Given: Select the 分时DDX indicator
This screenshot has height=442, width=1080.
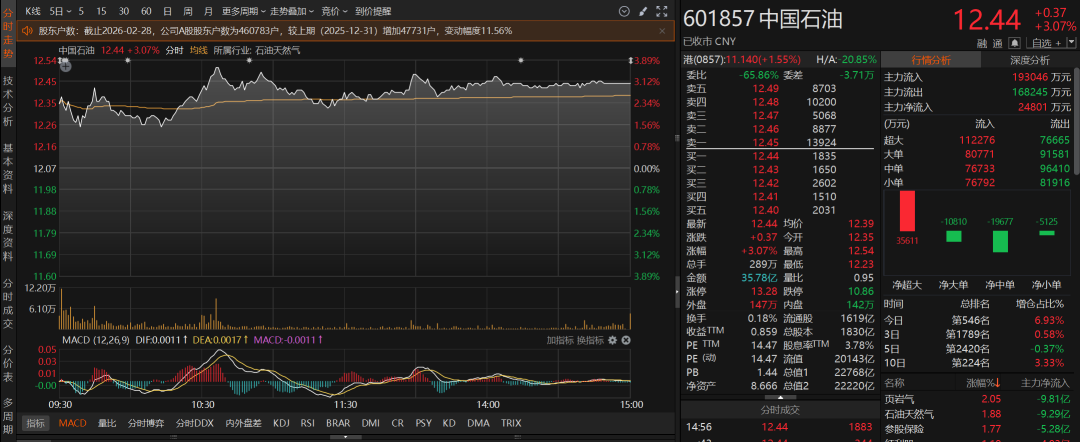Looking at the screenshot, I should pyautogui.click(x=195, y=423).
